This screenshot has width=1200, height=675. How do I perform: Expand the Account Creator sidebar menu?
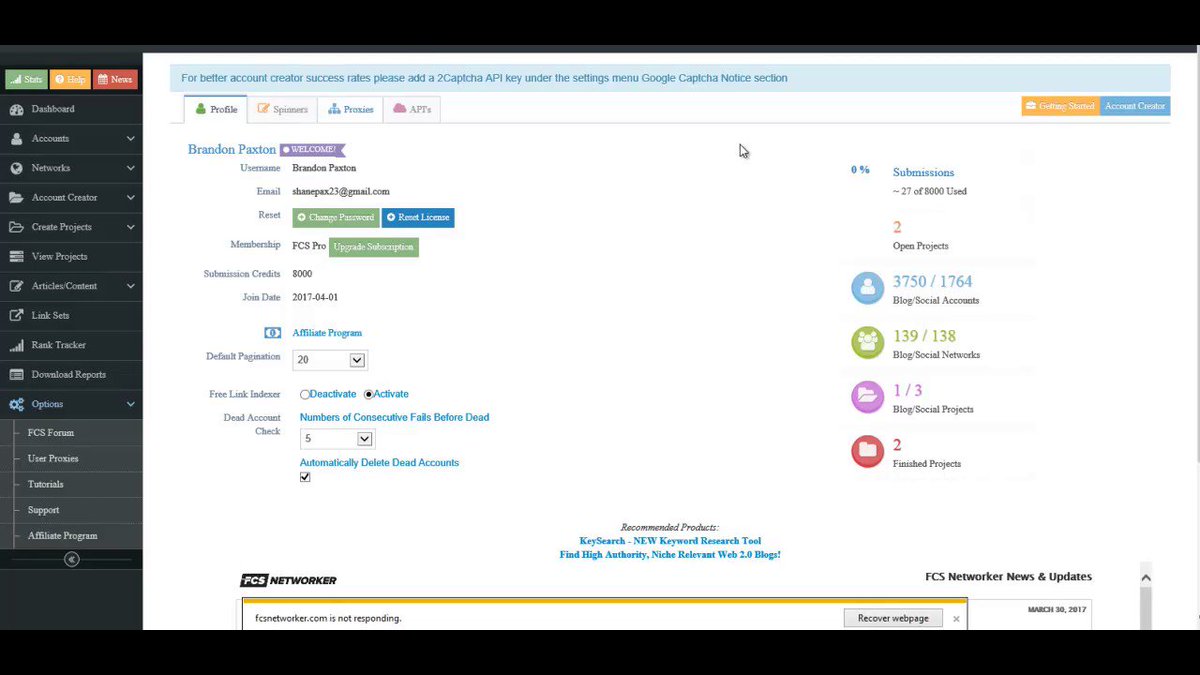tap(130, 198)
